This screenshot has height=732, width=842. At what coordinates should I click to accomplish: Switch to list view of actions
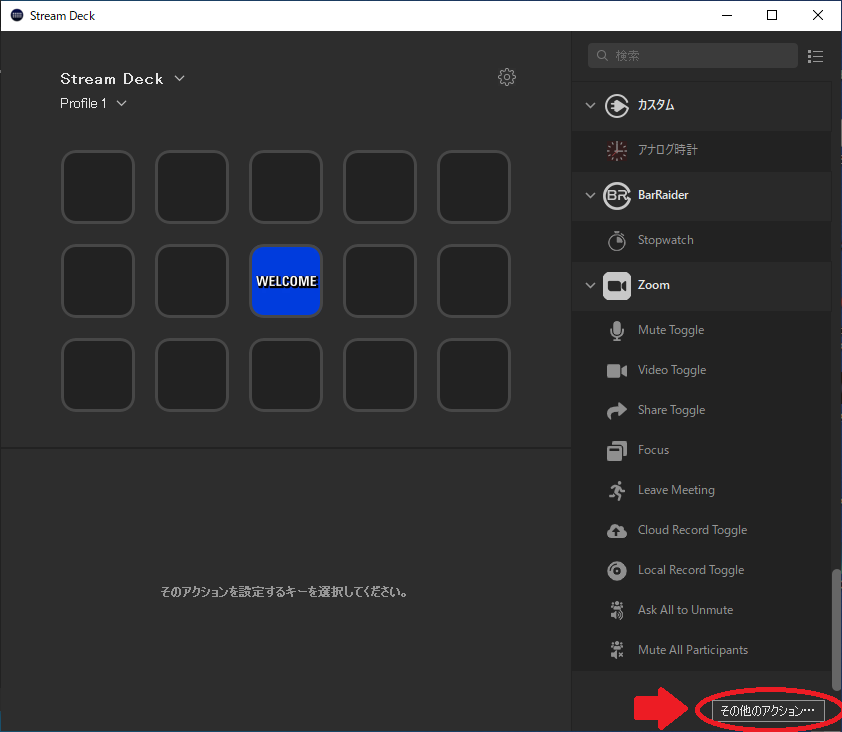[816, 56]
